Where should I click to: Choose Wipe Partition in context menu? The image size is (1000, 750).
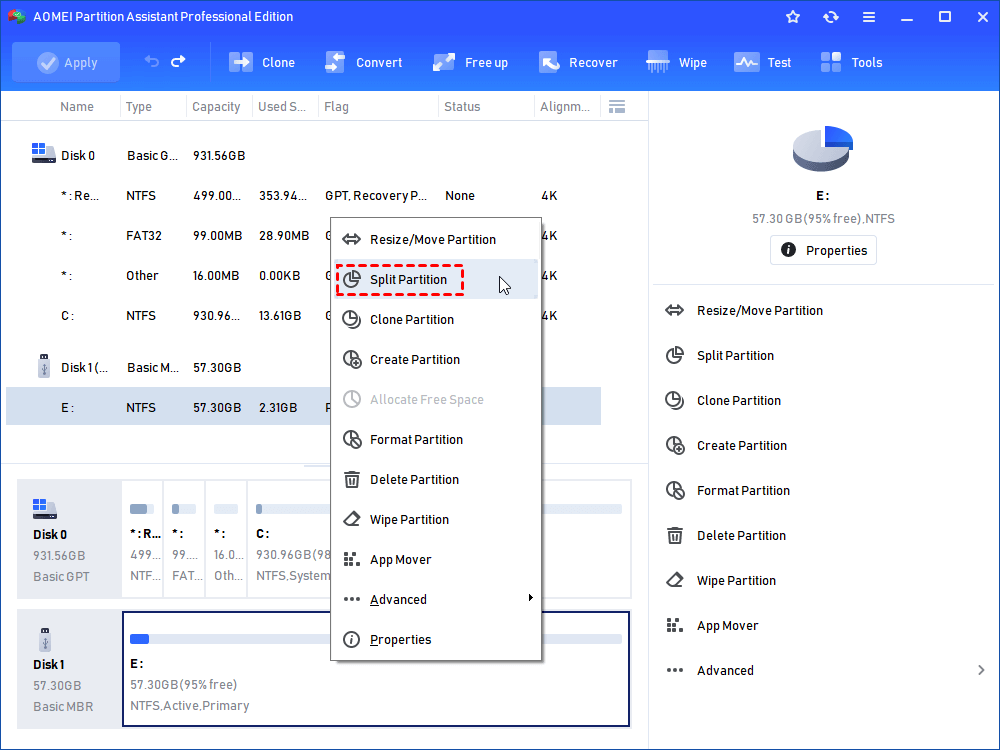click(436, 520)
